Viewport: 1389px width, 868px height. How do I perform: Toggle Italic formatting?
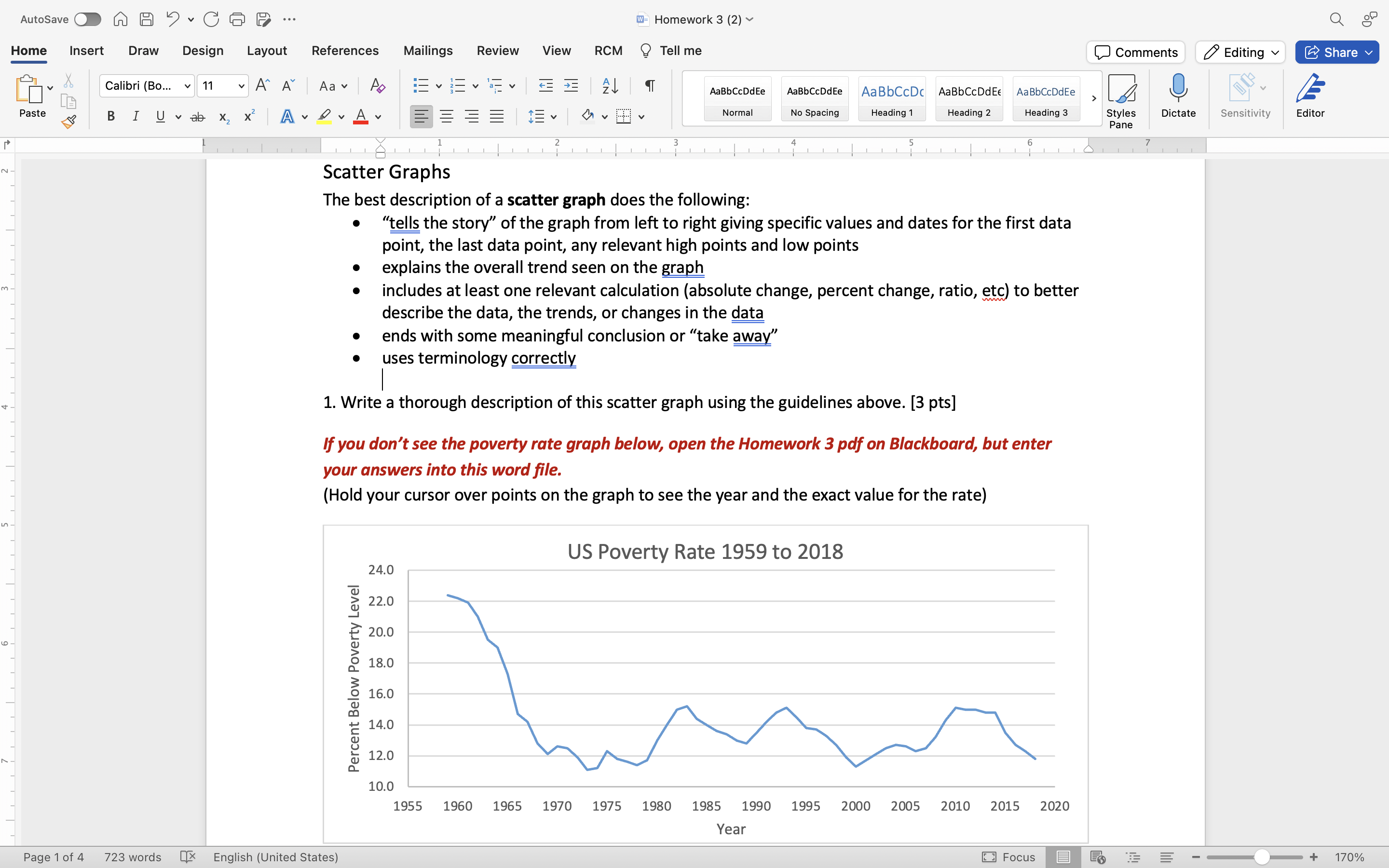point(136,117)
